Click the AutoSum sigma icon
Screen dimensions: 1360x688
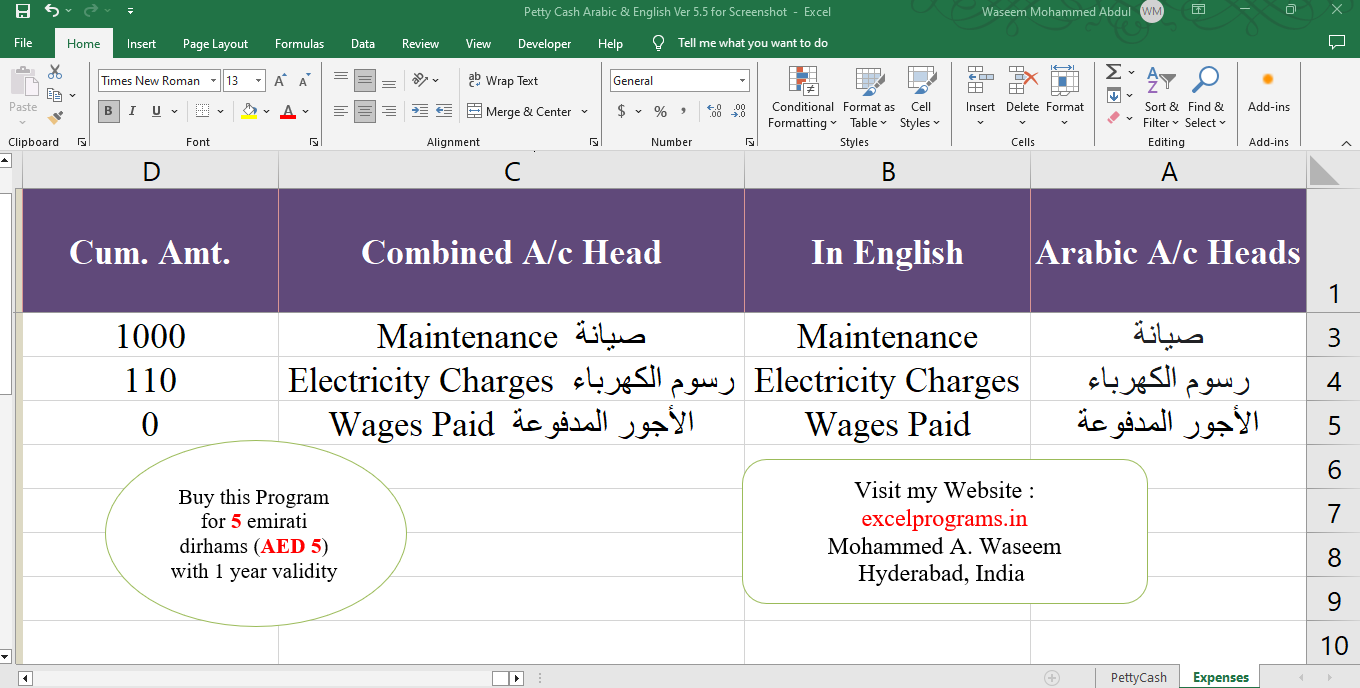point(1113,72)
